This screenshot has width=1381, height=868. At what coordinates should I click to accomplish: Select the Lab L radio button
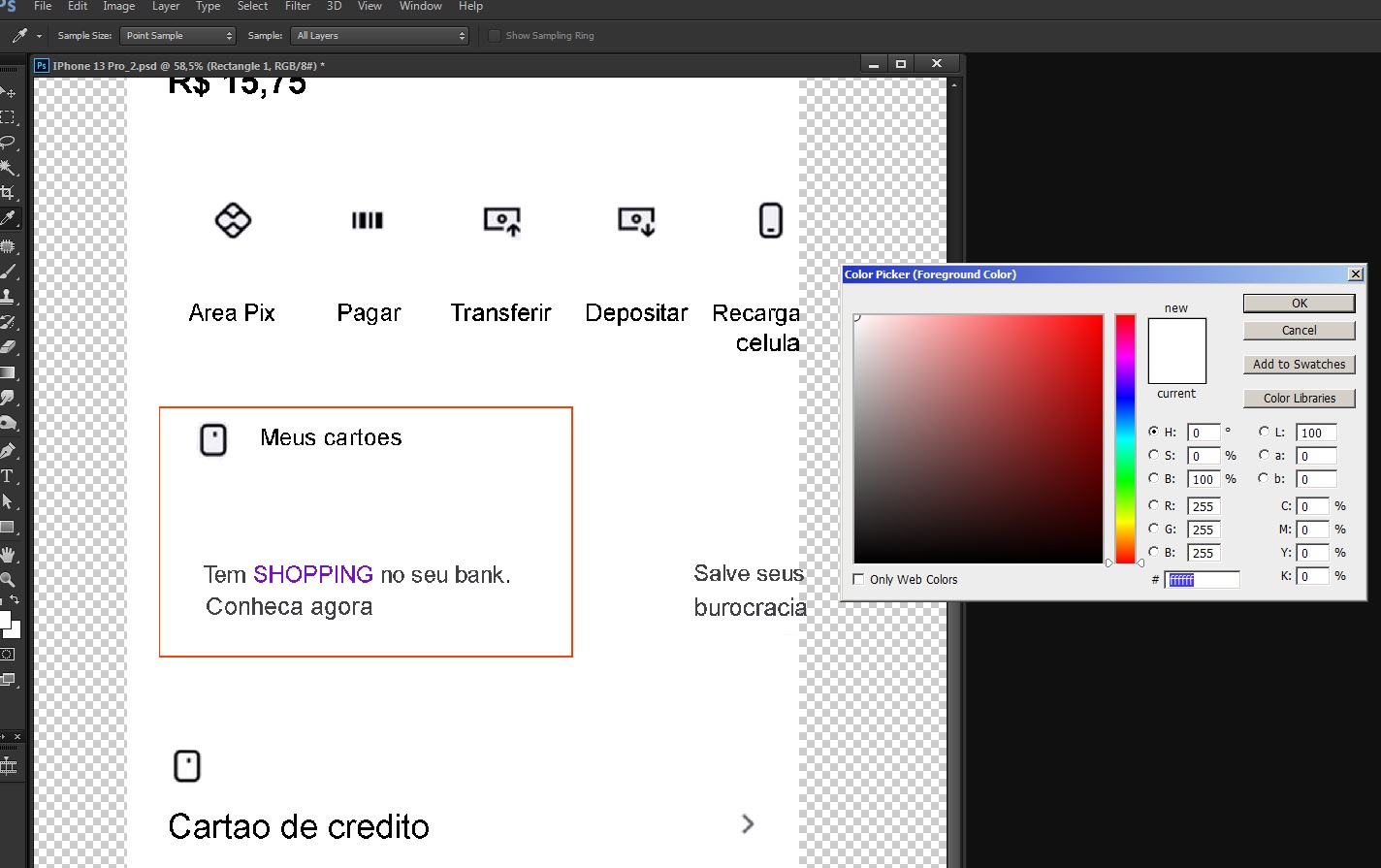(x=1265, y=432)
